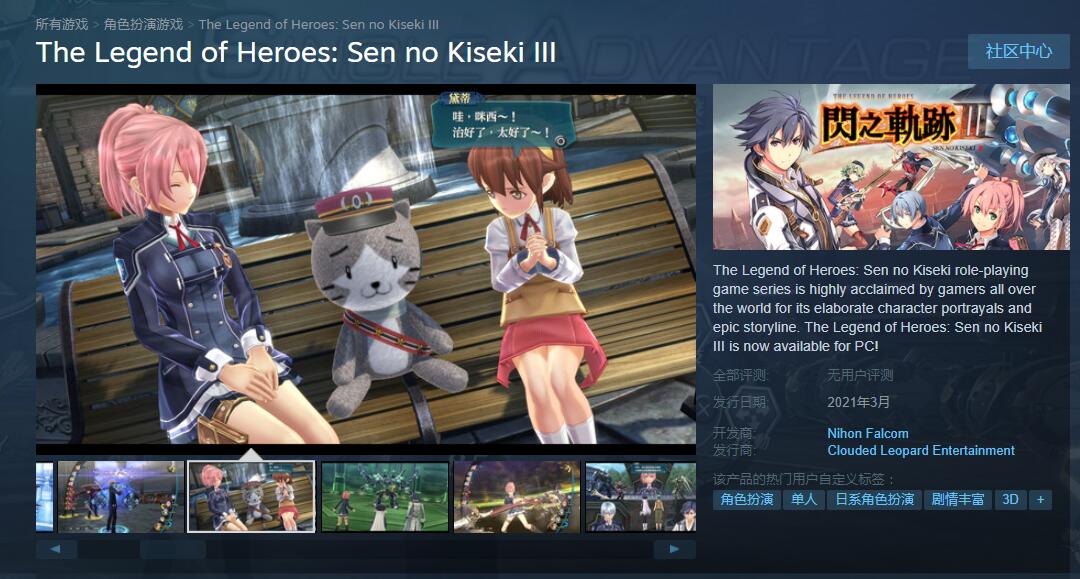Open the Clouded Leopard Entertainment publisher link
Screen dimensions: 1080x579
pyautogui.click(x=921, y=450)
